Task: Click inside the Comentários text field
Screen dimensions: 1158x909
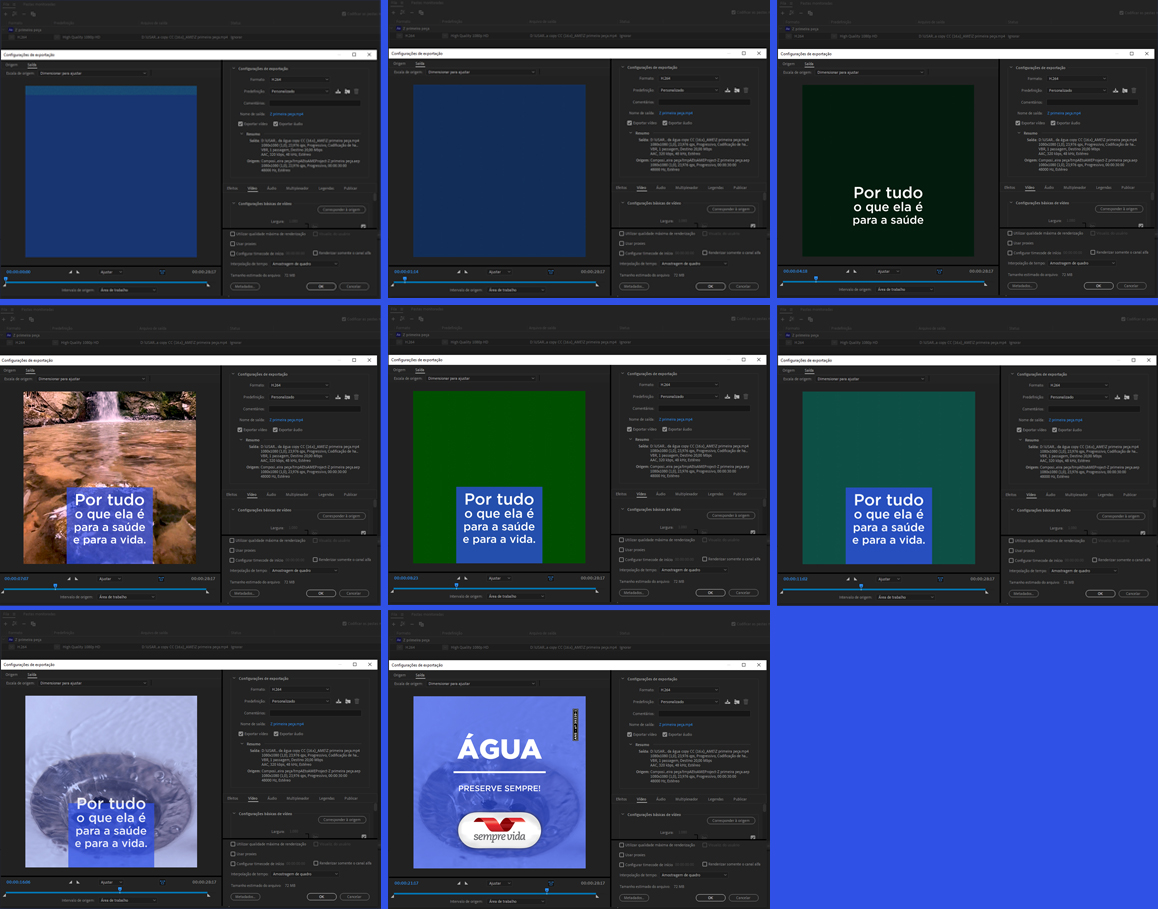Action: (314, 104)
